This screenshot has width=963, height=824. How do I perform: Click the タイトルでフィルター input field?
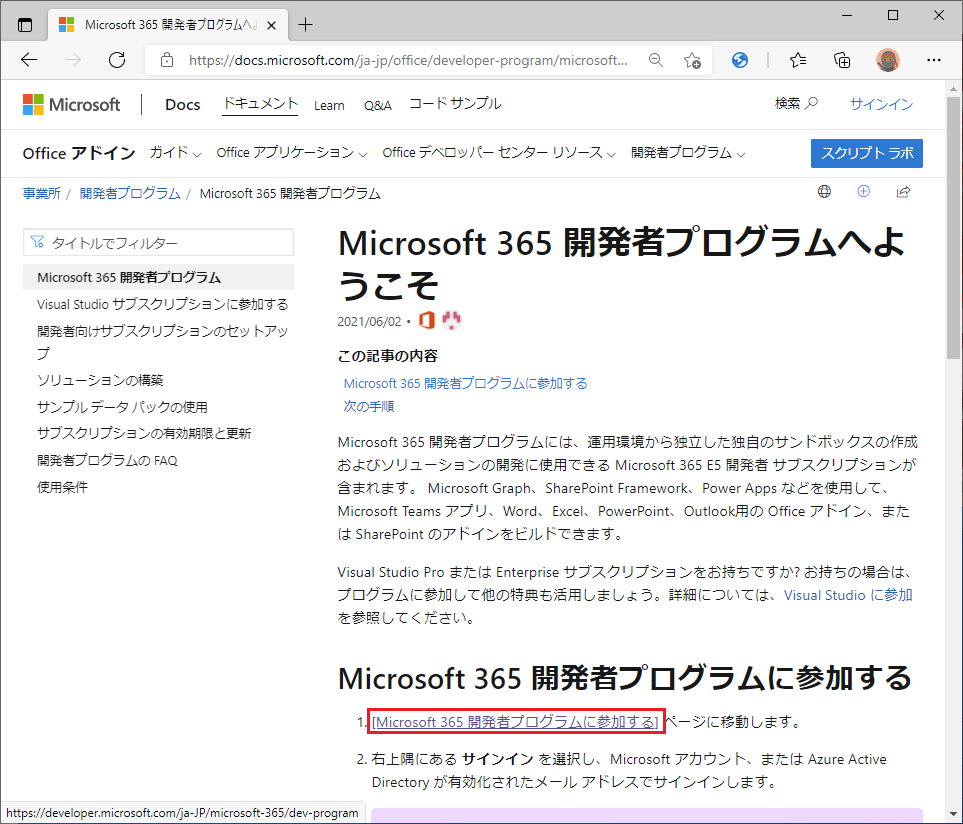pos(158,243)
